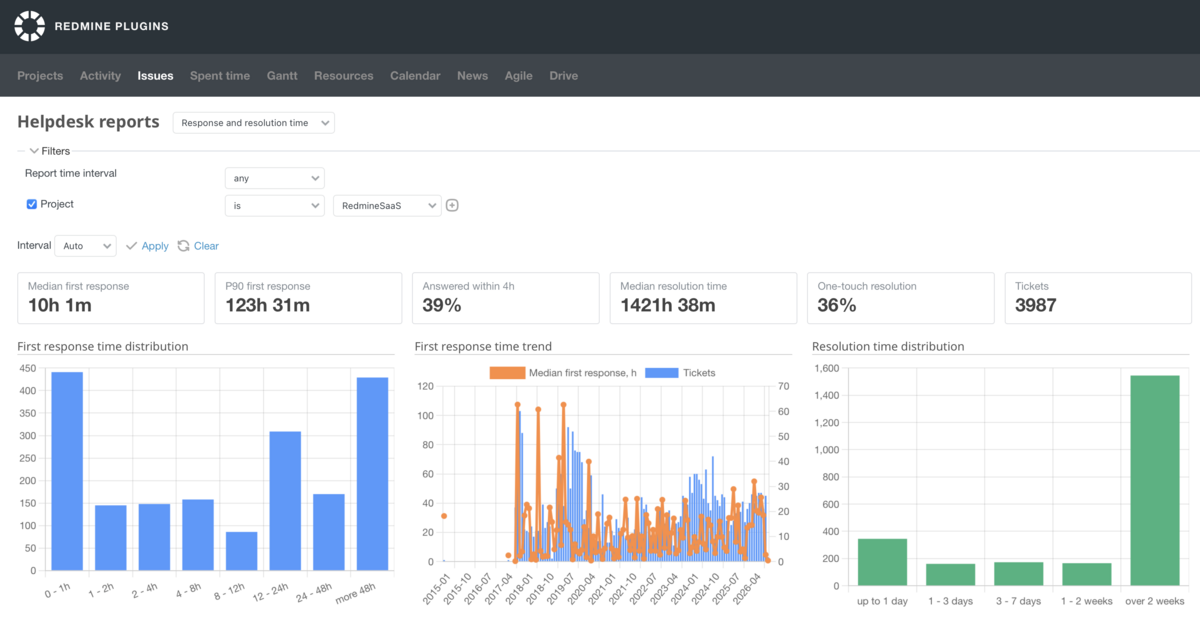Click the Clear link

point(206,246)
